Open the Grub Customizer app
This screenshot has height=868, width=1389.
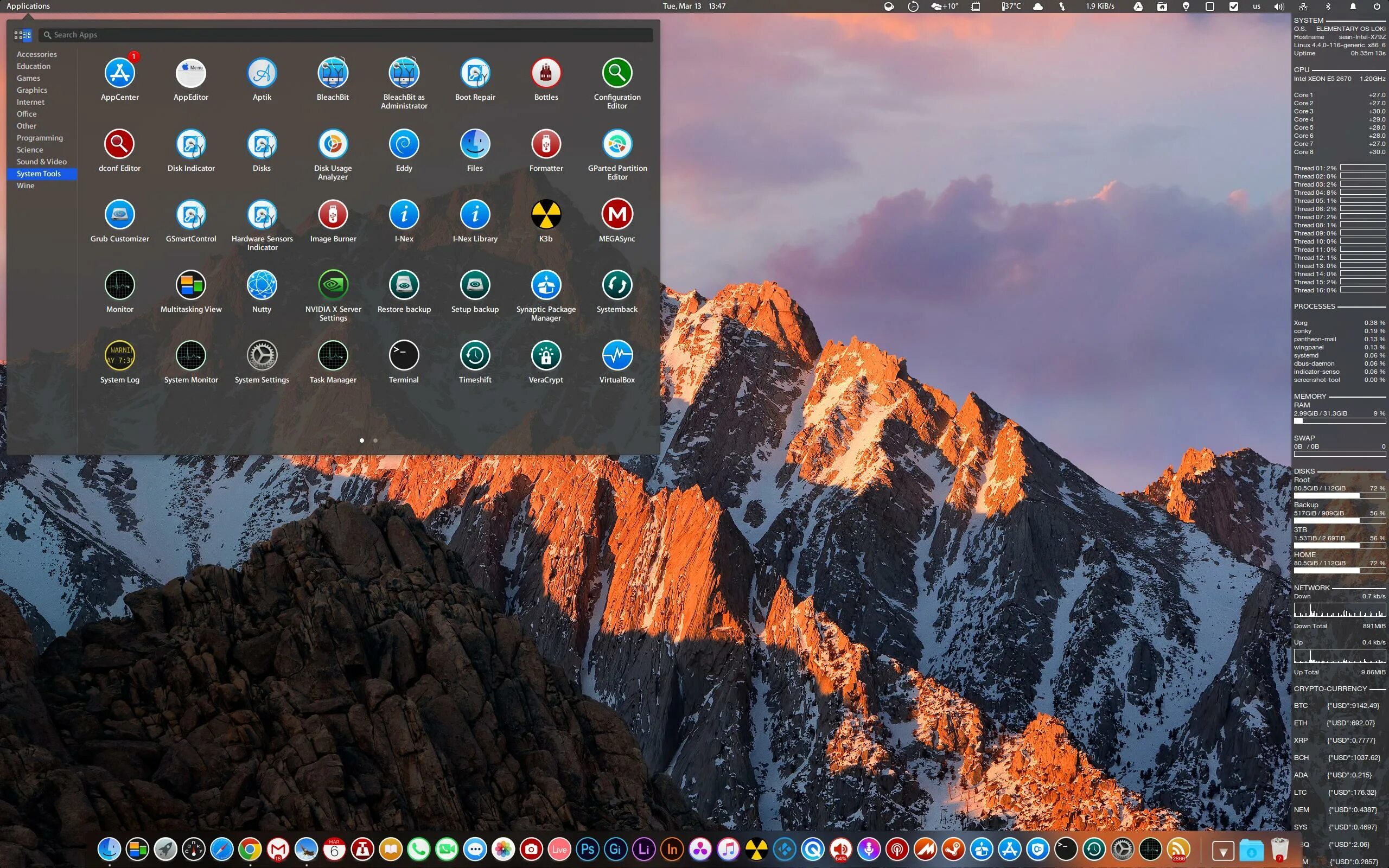click(x=119, y=215)
